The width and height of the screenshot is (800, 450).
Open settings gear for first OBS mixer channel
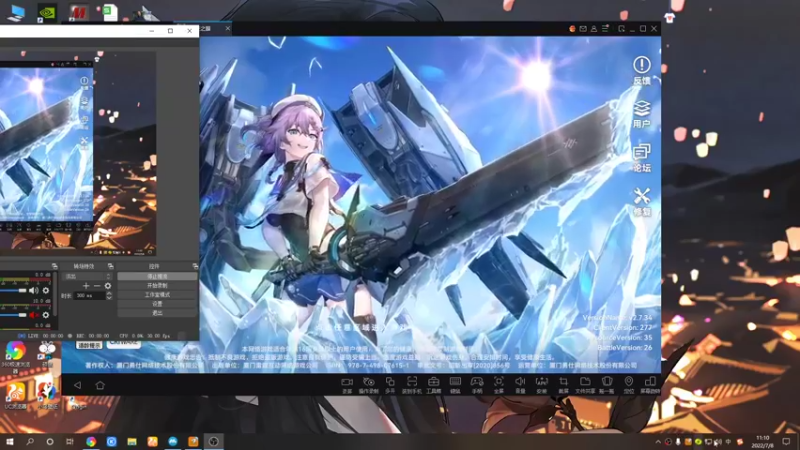46,290
